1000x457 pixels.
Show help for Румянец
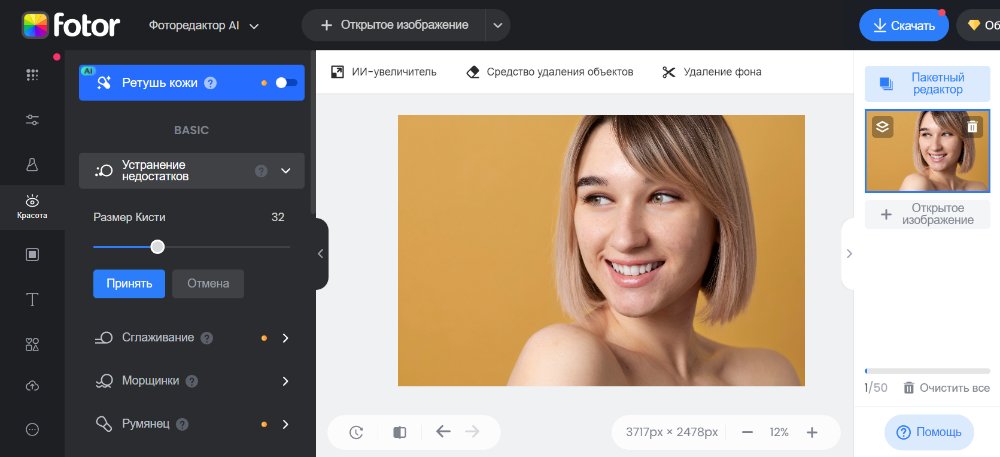click(x=182, y=424)
